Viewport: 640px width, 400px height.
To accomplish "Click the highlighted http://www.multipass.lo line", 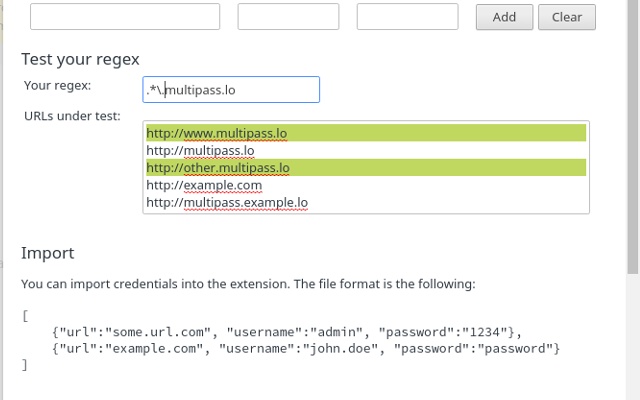I will [216, 133].
